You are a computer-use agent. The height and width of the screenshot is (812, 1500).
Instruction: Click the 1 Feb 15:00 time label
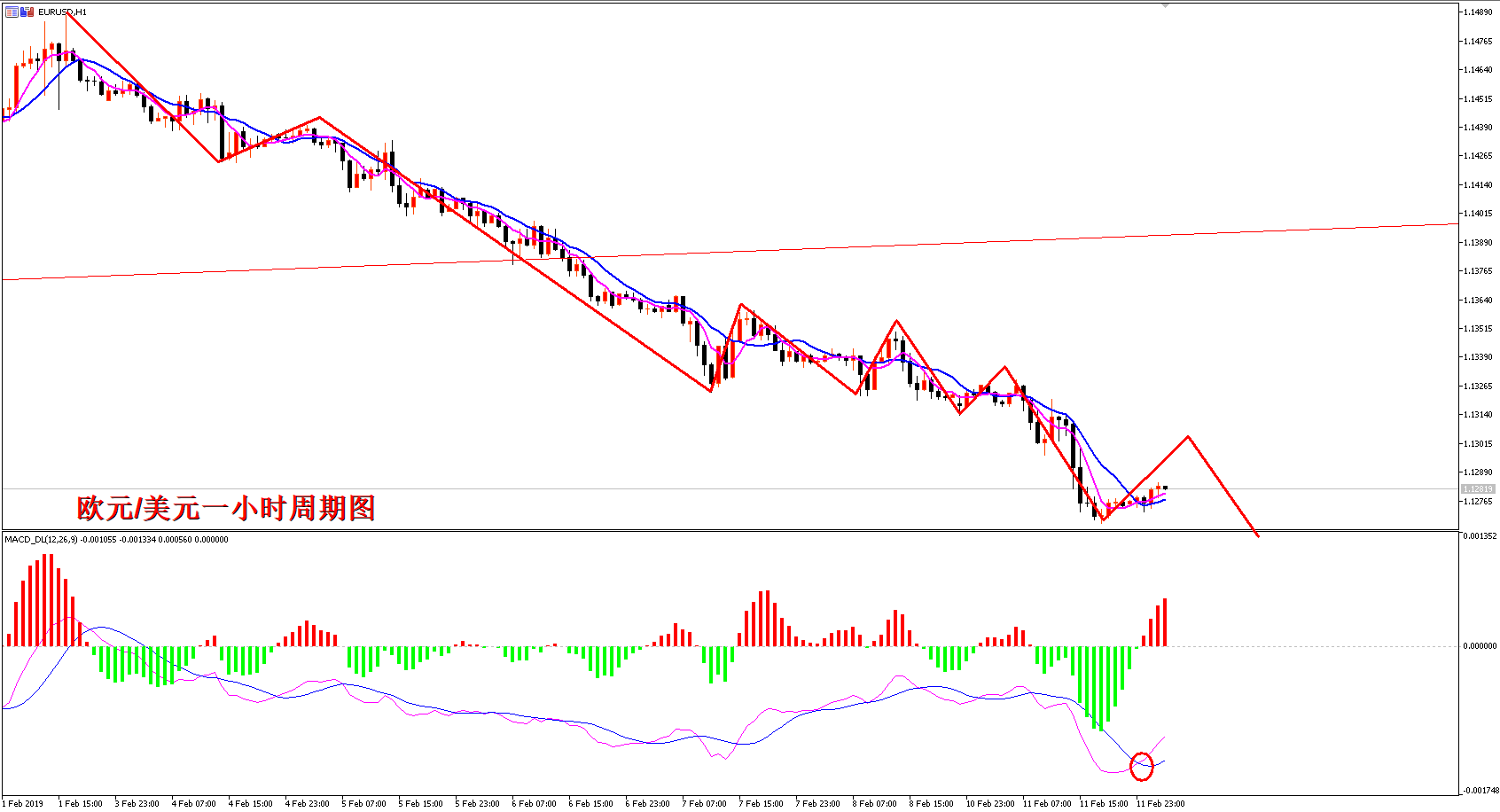pos(80,804)
